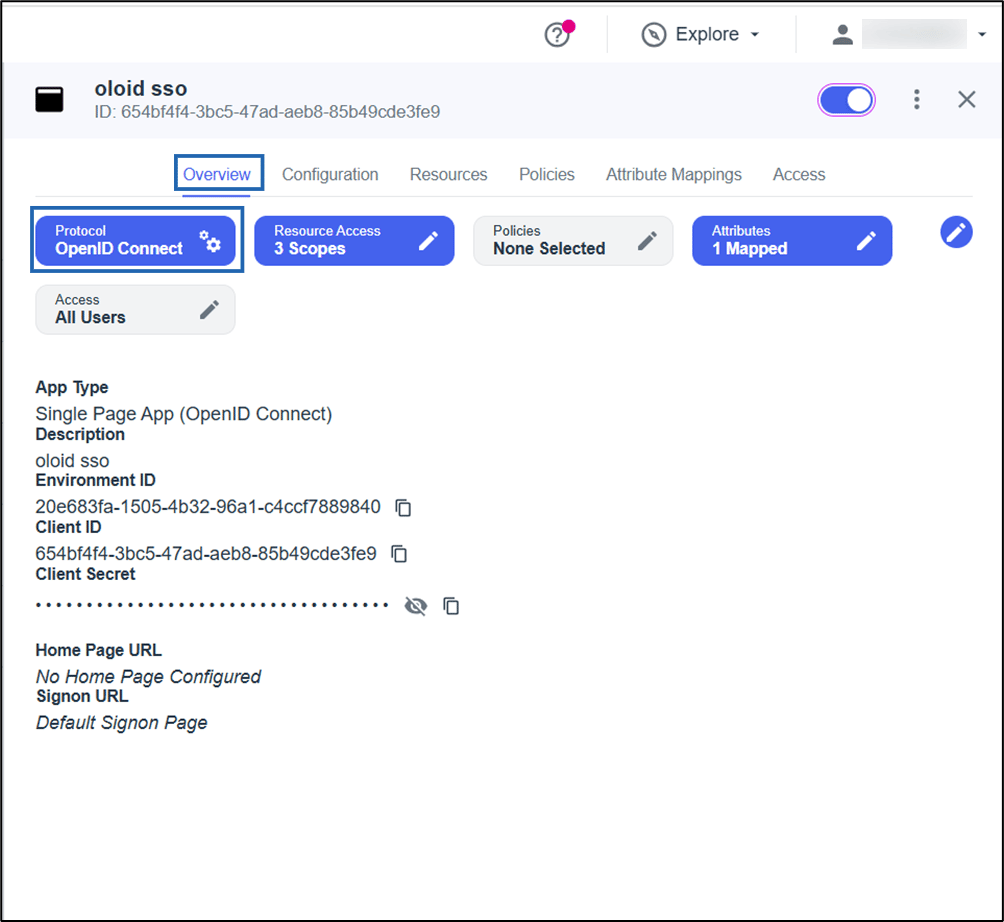Click the No Home Page Configured text

148,677
